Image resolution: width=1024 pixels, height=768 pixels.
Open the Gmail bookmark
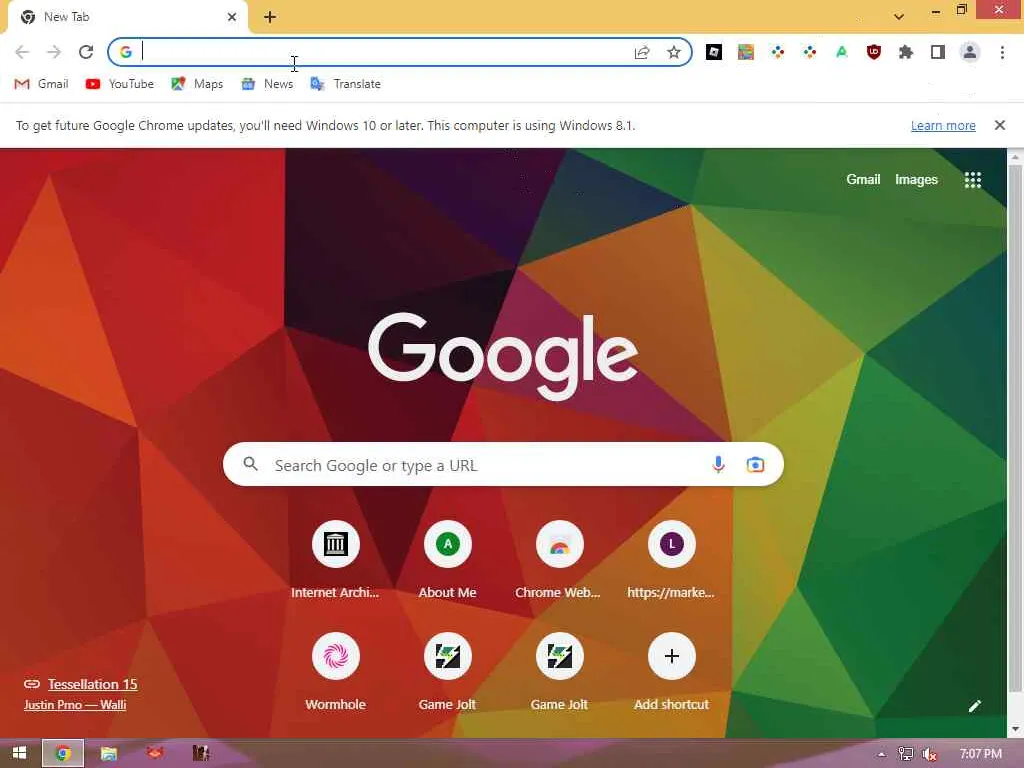click(x=41, y=84)
